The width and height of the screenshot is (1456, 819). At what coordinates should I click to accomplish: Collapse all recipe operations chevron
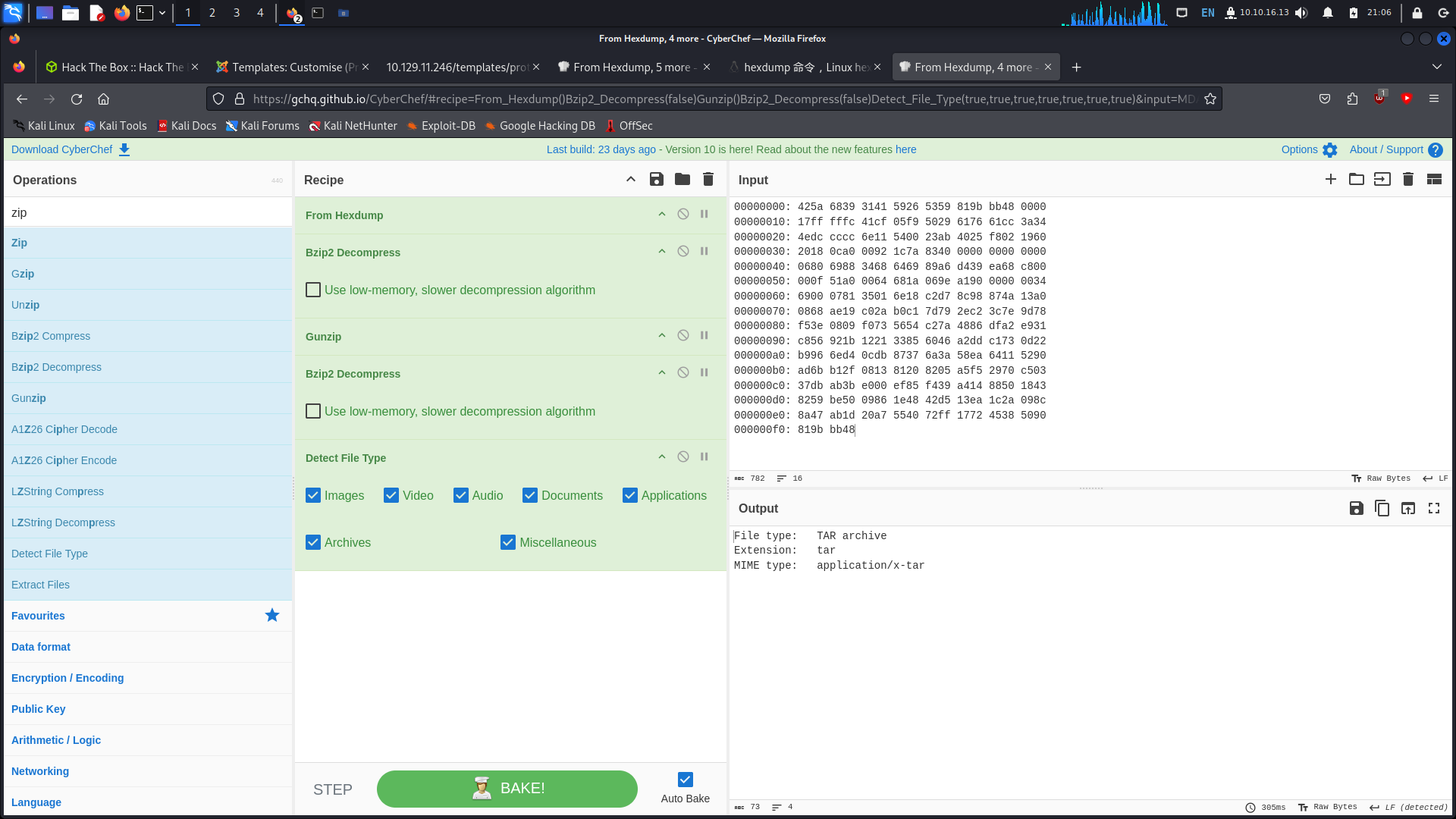click(x=631, y=180)
